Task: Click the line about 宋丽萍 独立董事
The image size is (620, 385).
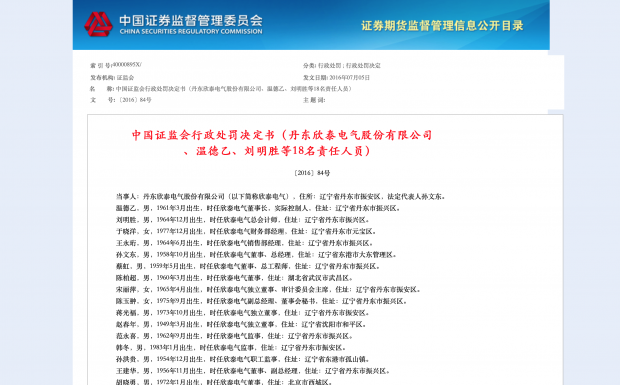Action: [x=268, y=289]
